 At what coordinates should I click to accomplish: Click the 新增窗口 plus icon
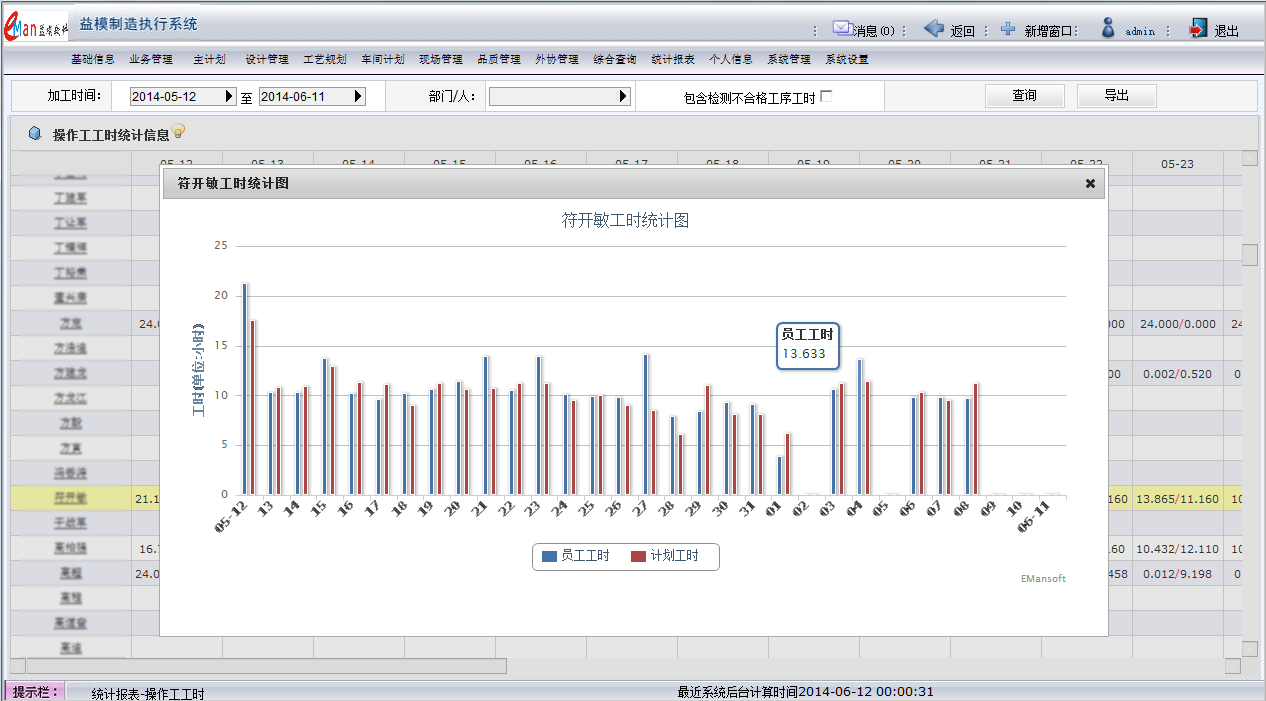(x=1008, y=29)
